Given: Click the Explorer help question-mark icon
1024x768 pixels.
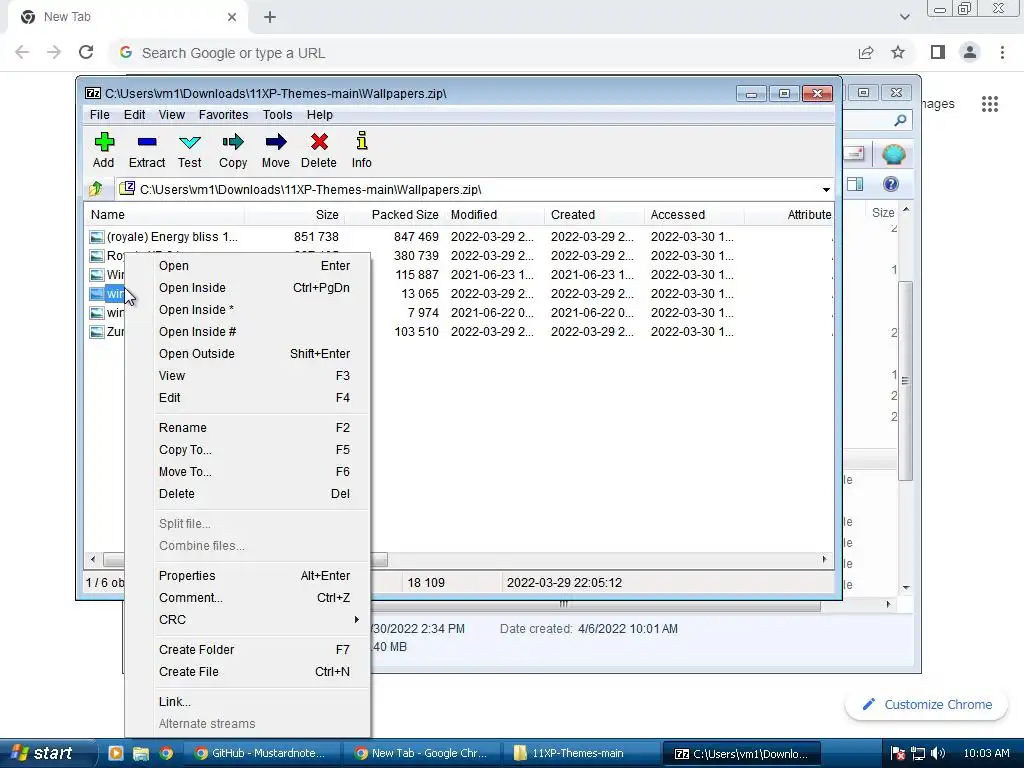Looking at the screenshot, I should 891,184.
